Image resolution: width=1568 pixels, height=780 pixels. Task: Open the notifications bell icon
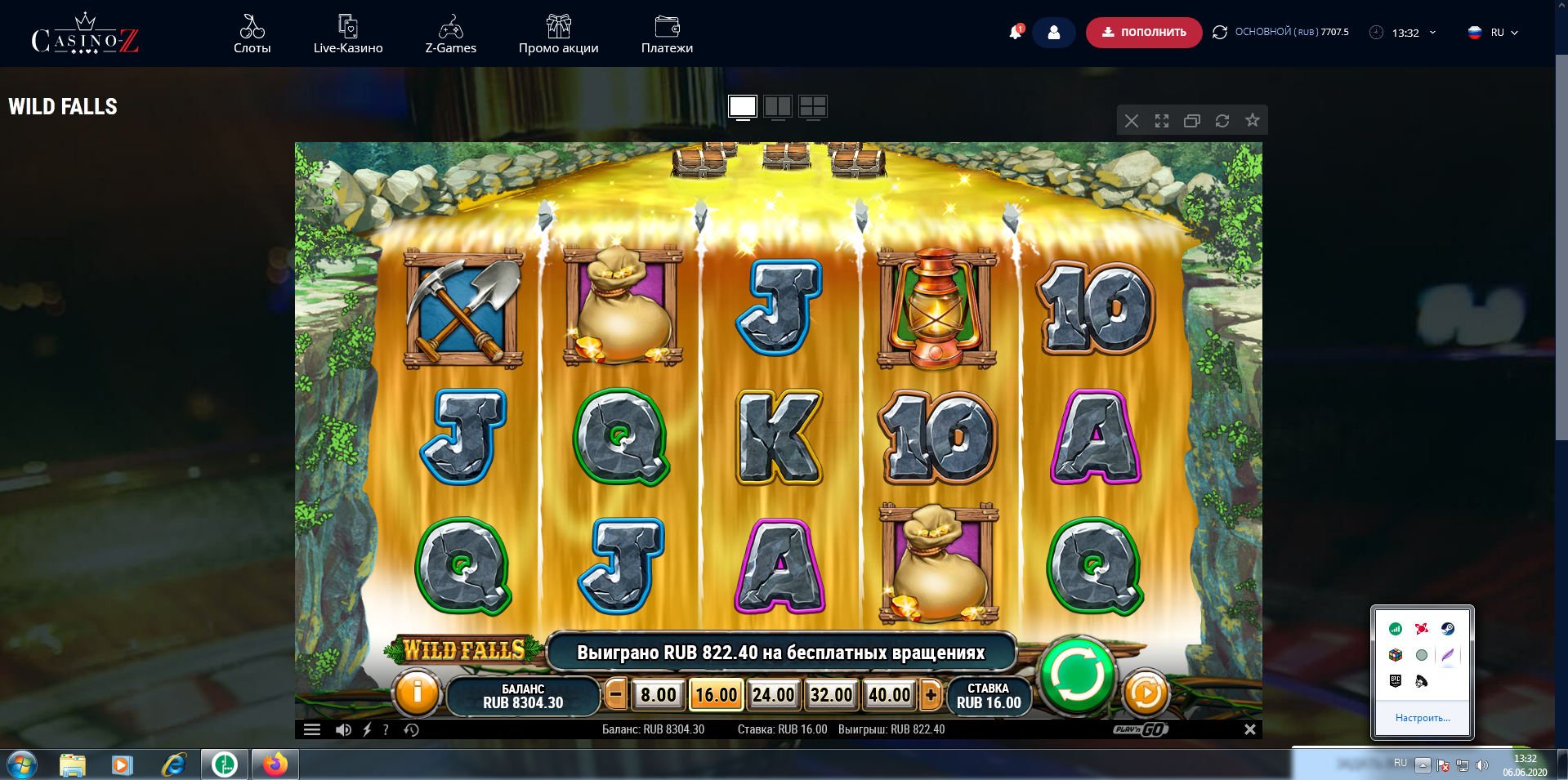tap(1016, 32)
